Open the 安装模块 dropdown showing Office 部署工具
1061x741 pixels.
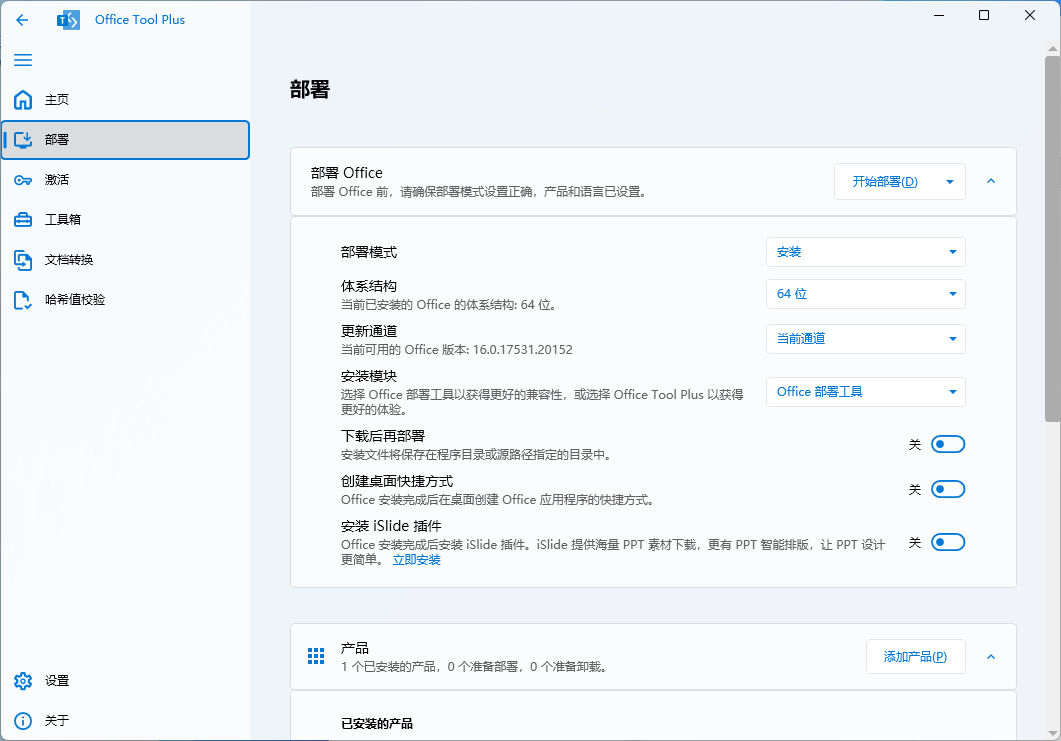click(865, 392)
